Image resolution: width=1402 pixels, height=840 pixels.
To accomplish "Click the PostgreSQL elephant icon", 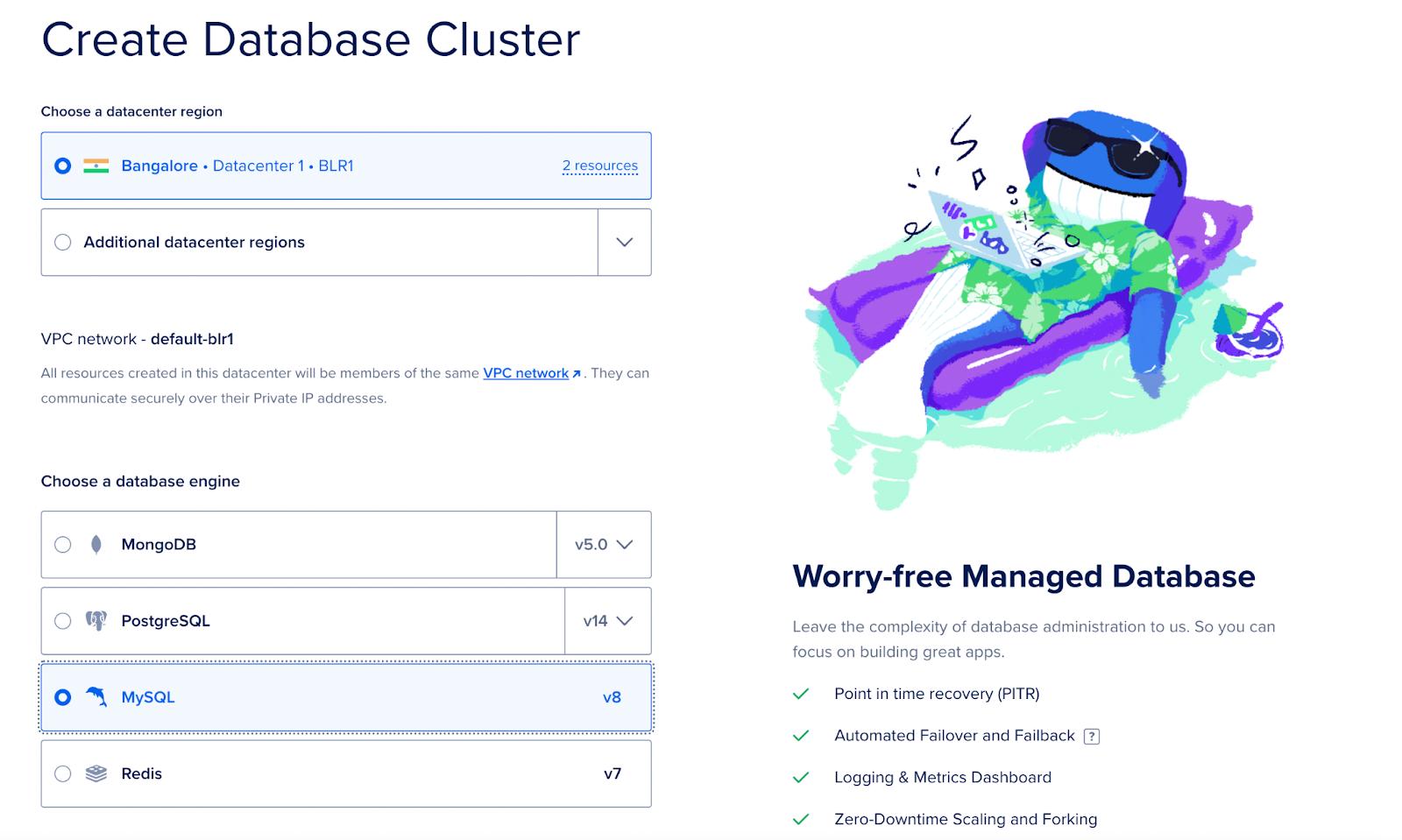I will (96, 621).
